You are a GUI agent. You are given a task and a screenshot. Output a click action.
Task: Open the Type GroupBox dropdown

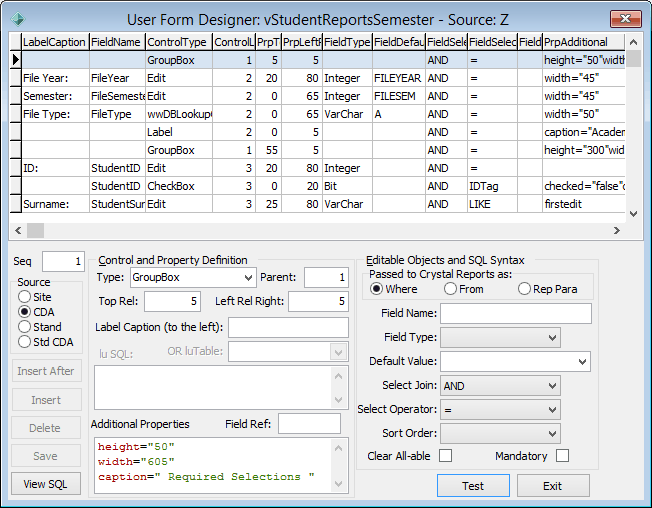click(x=248, y=277)
